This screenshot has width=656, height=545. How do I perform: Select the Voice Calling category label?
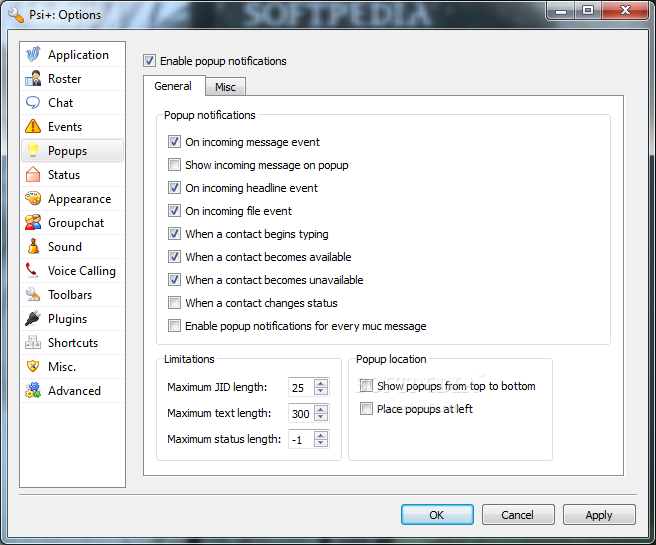pyautogui.click(x=82, y=271)
